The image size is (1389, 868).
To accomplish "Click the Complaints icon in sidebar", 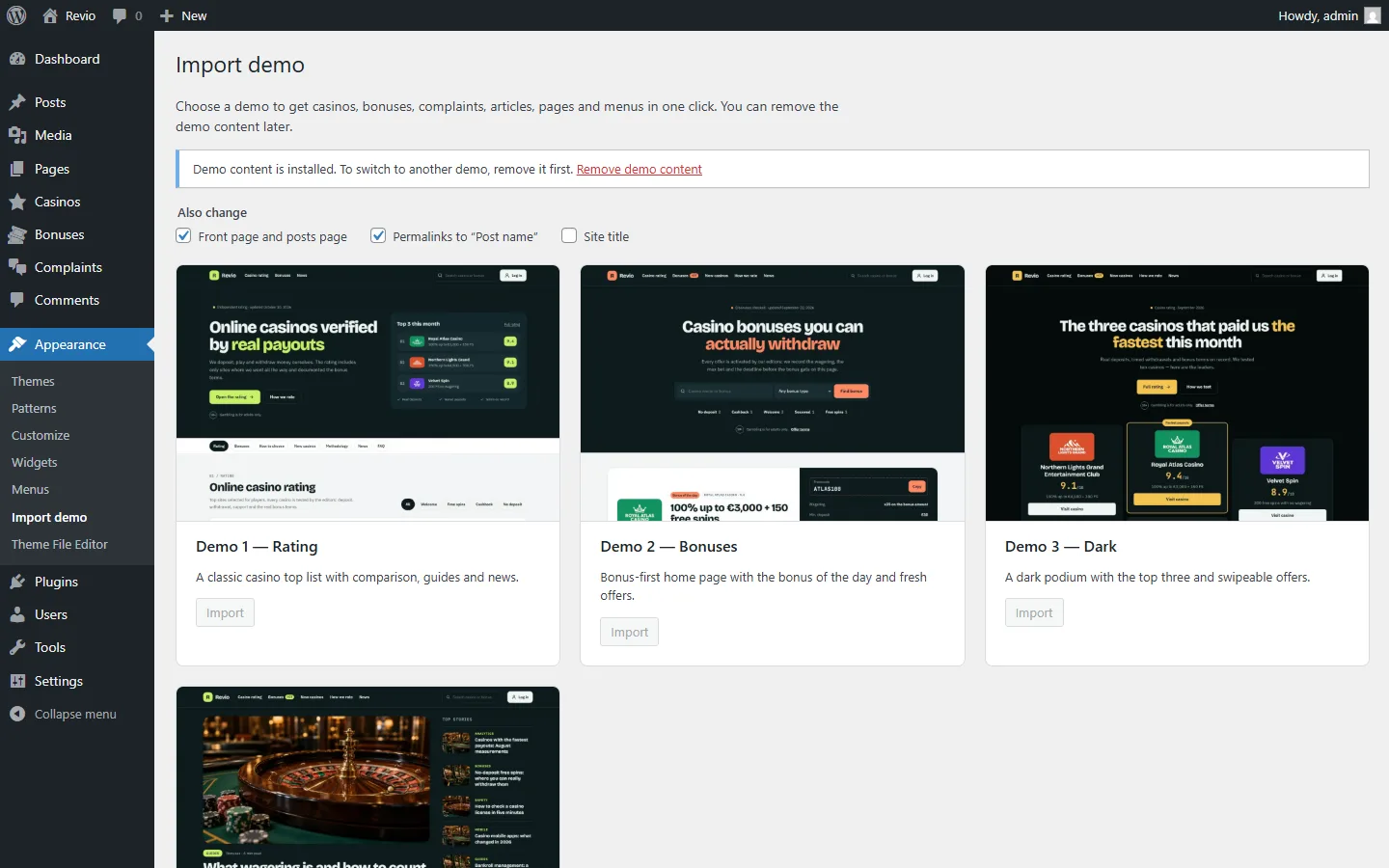I will (x=17, y=267).
